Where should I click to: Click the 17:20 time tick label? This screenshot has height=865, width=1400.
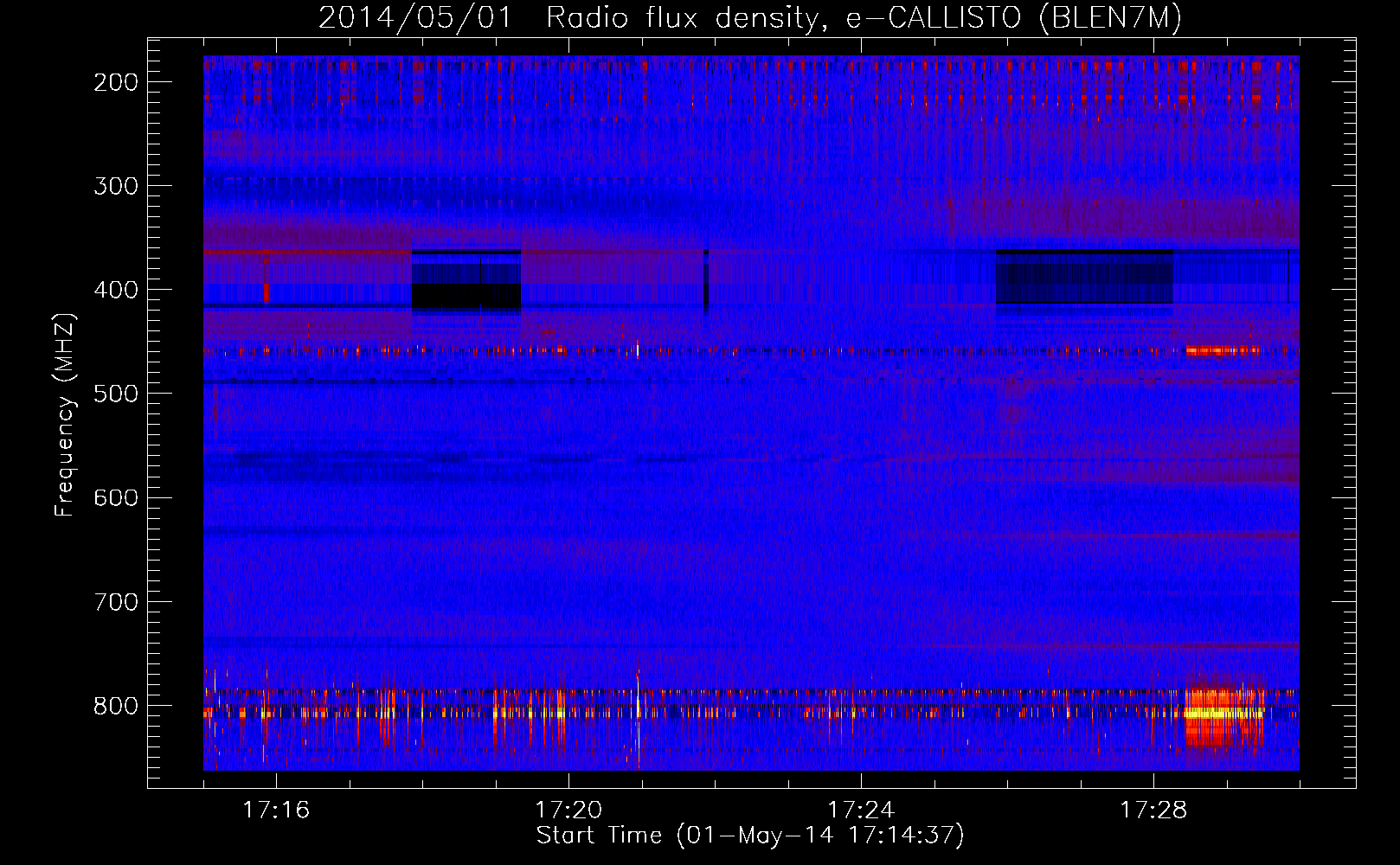tap(568, 811)
